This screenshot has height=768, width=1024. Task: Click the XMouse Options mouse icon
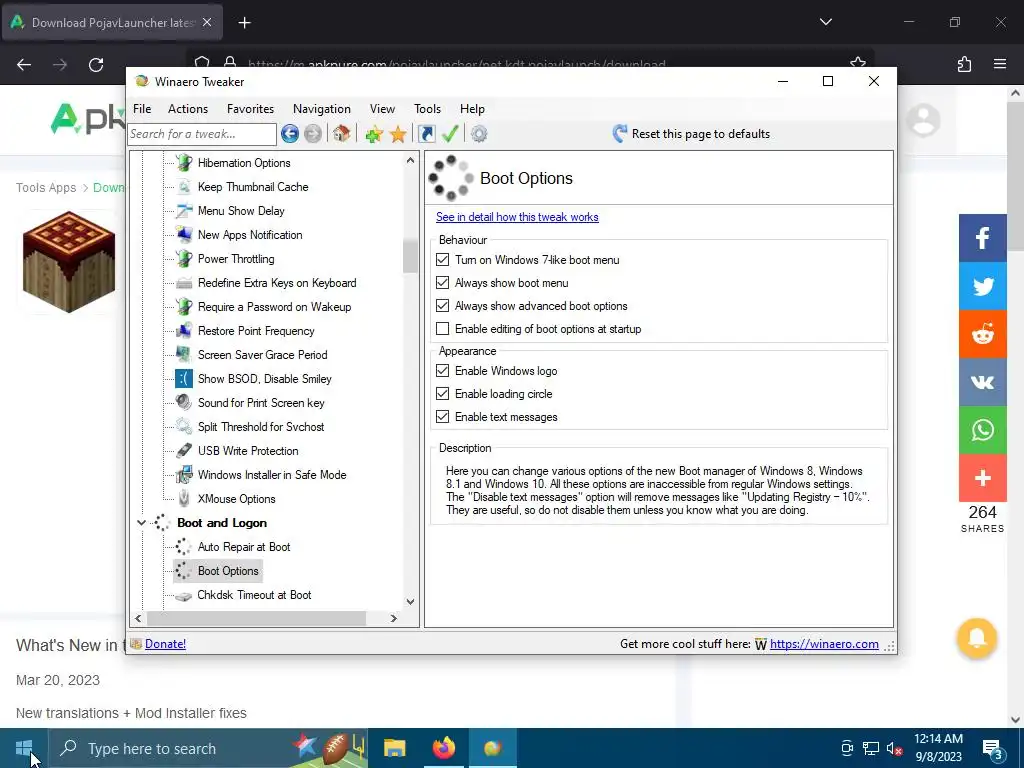point(184,499)
